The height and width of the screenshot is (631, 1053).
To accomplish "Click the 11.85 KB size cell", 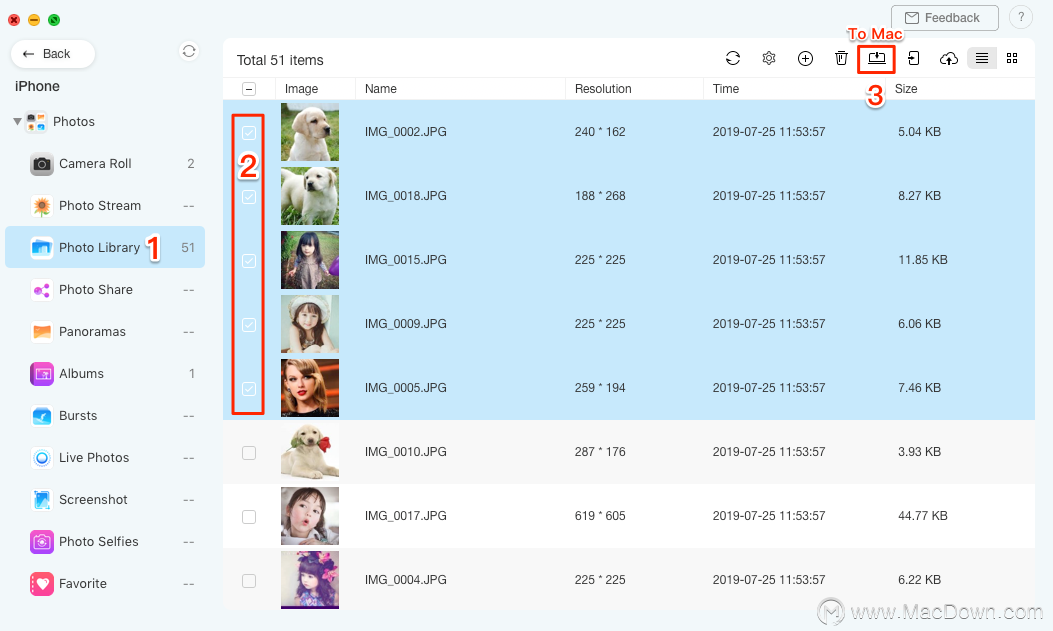I will [x=923, y=260].
